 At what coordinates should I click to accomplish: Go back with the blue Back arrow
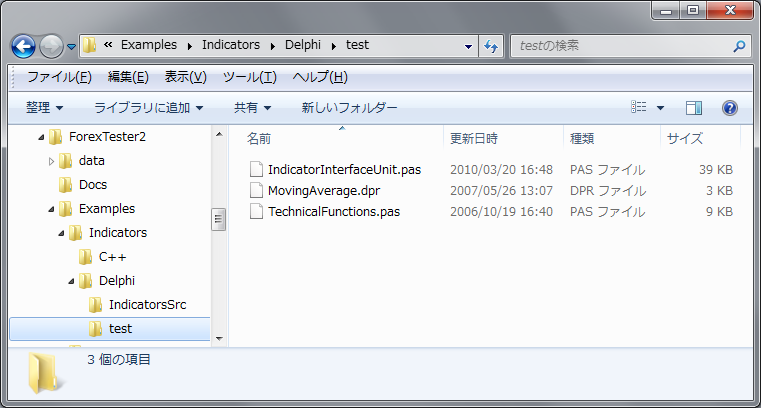click(x=23, y=47)
